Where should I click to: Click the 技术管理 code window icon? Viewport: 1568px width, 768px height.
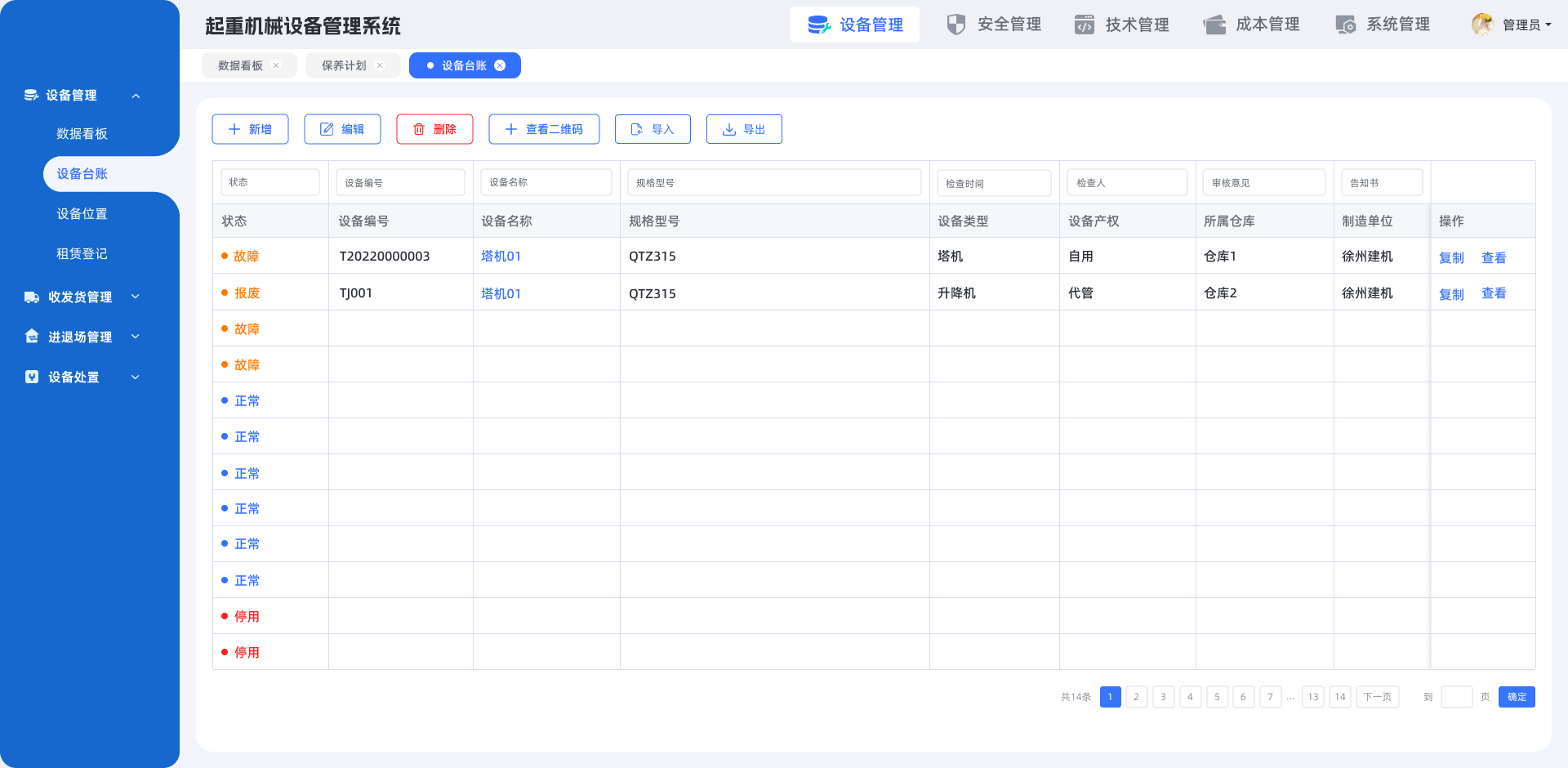[x=1085, y=25]
